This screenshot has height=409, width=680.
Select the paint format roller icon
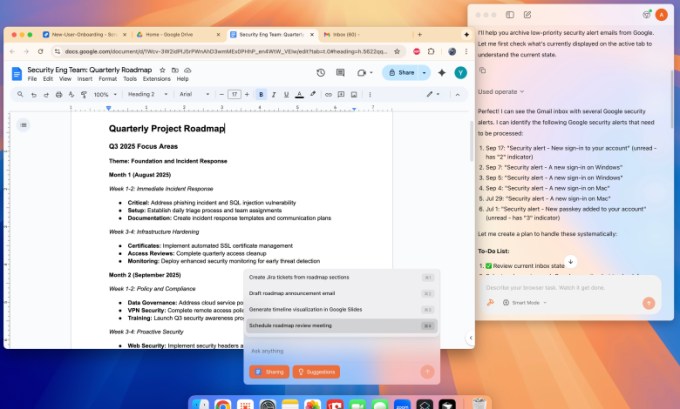(x=84, y=95)
